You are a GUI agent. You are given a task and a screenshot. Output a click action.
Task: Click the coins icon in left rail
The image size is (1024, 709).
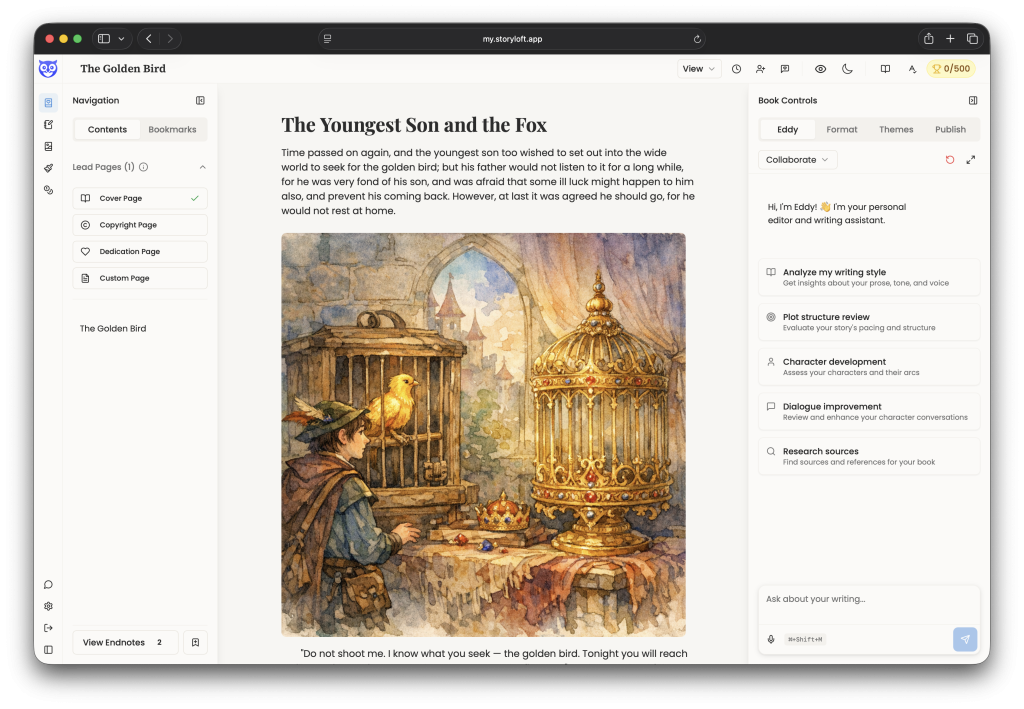pyautogui.click(x=48, y=190)
